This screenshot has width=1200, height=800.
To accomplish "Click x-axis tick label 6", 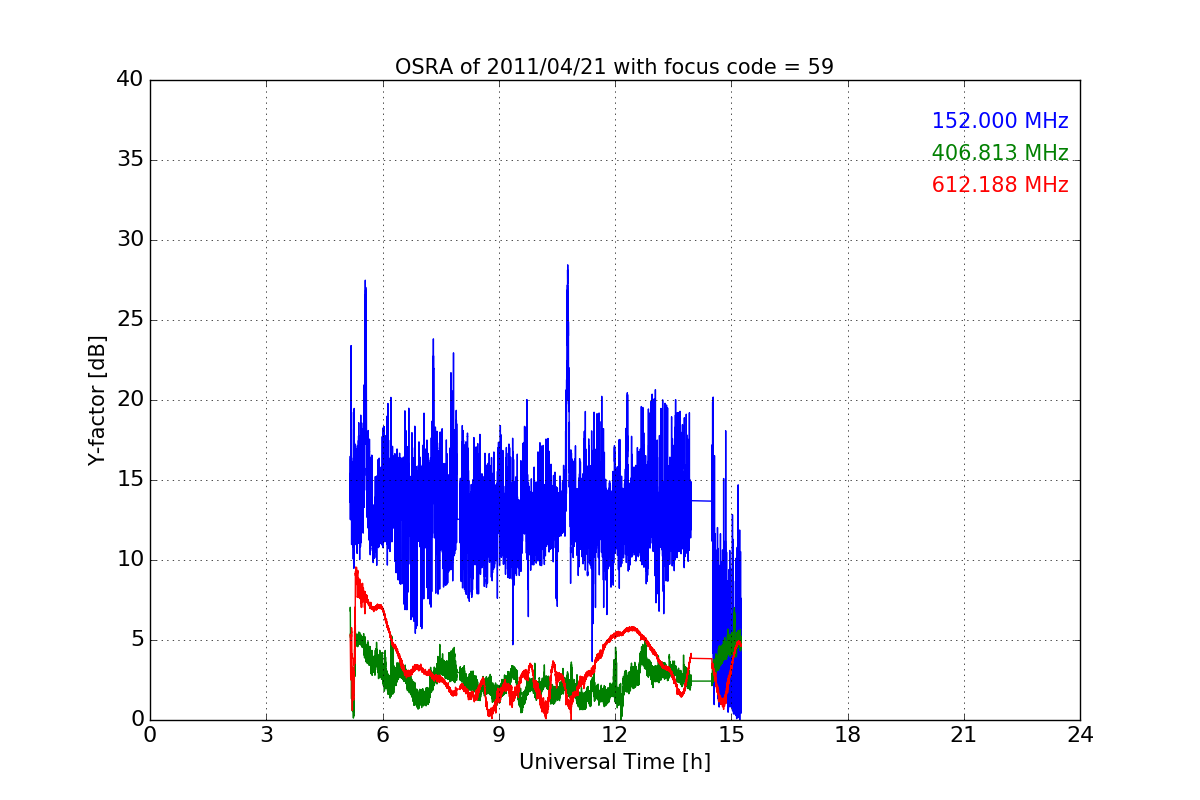I will (x=382, y=735).
